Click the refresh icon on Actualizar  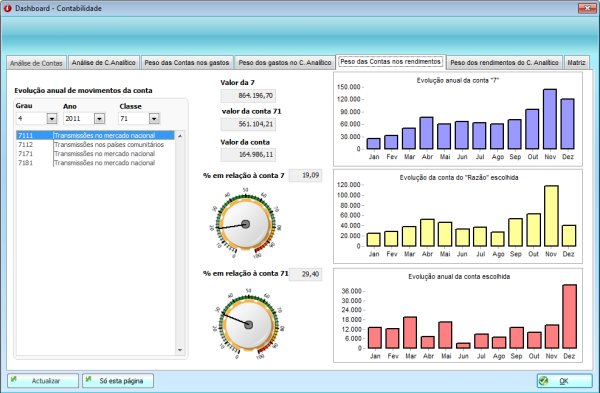(x=14, y=379)
